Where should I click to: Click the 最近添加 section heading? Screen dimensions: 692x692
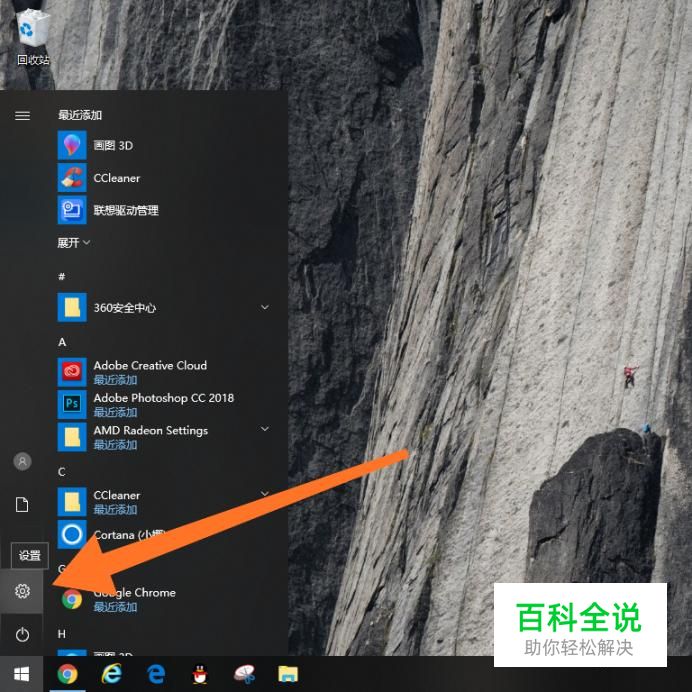tap(80, 115)
